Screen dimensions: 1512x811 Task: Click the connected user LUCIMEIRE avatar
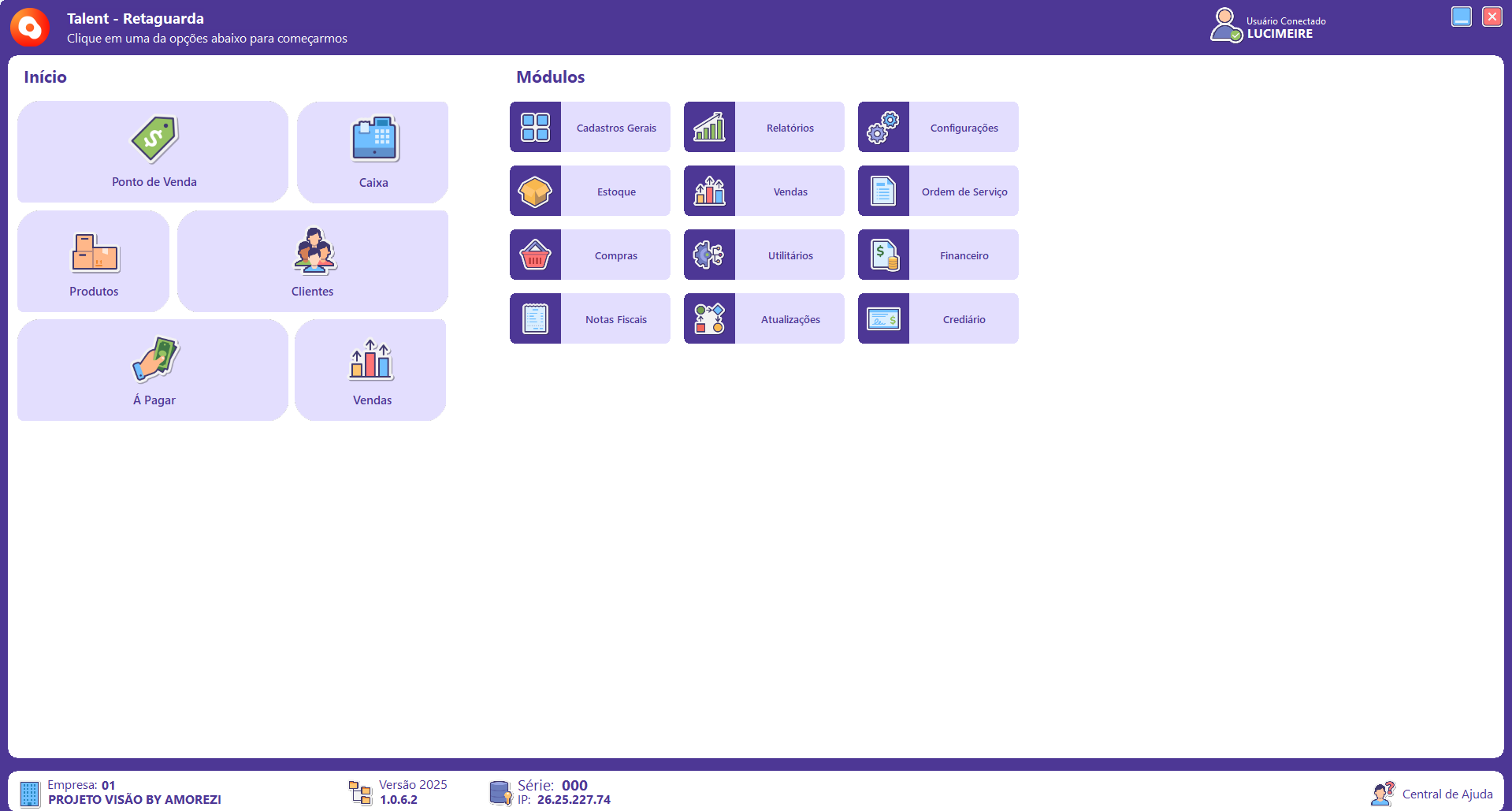click(x=1225, y=25)
